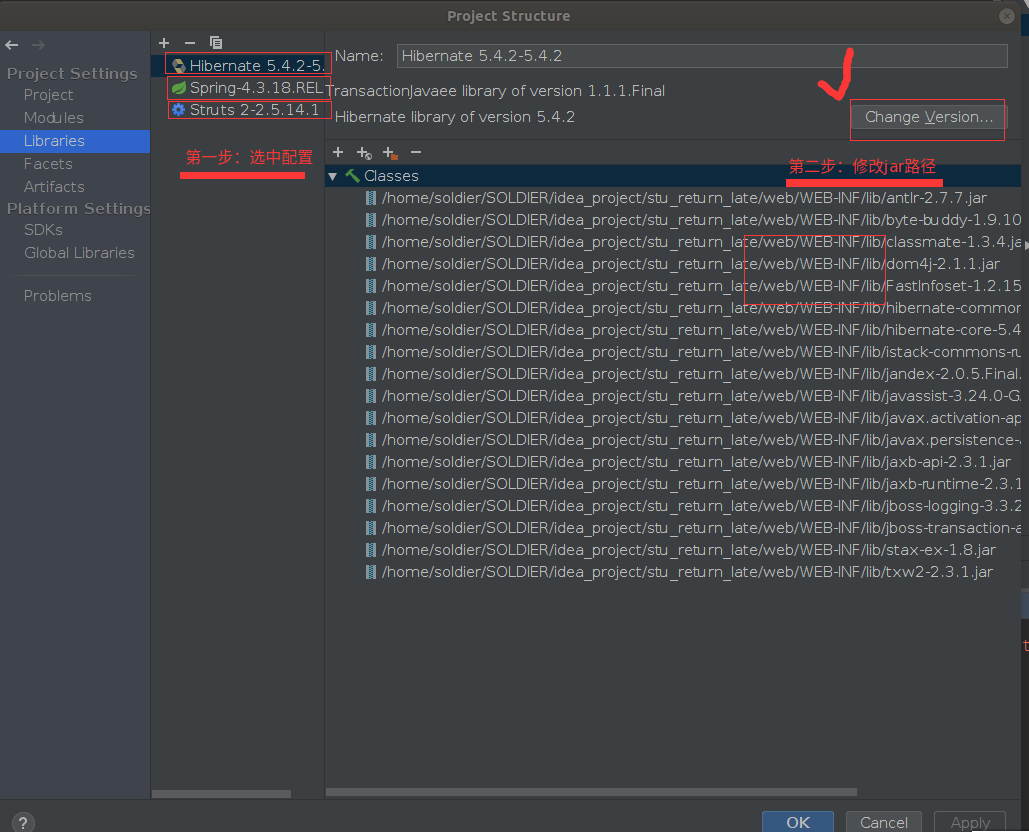Copy the selected library
The width and height of the screenshot is (1029, 832).
(x=216, y=43)
